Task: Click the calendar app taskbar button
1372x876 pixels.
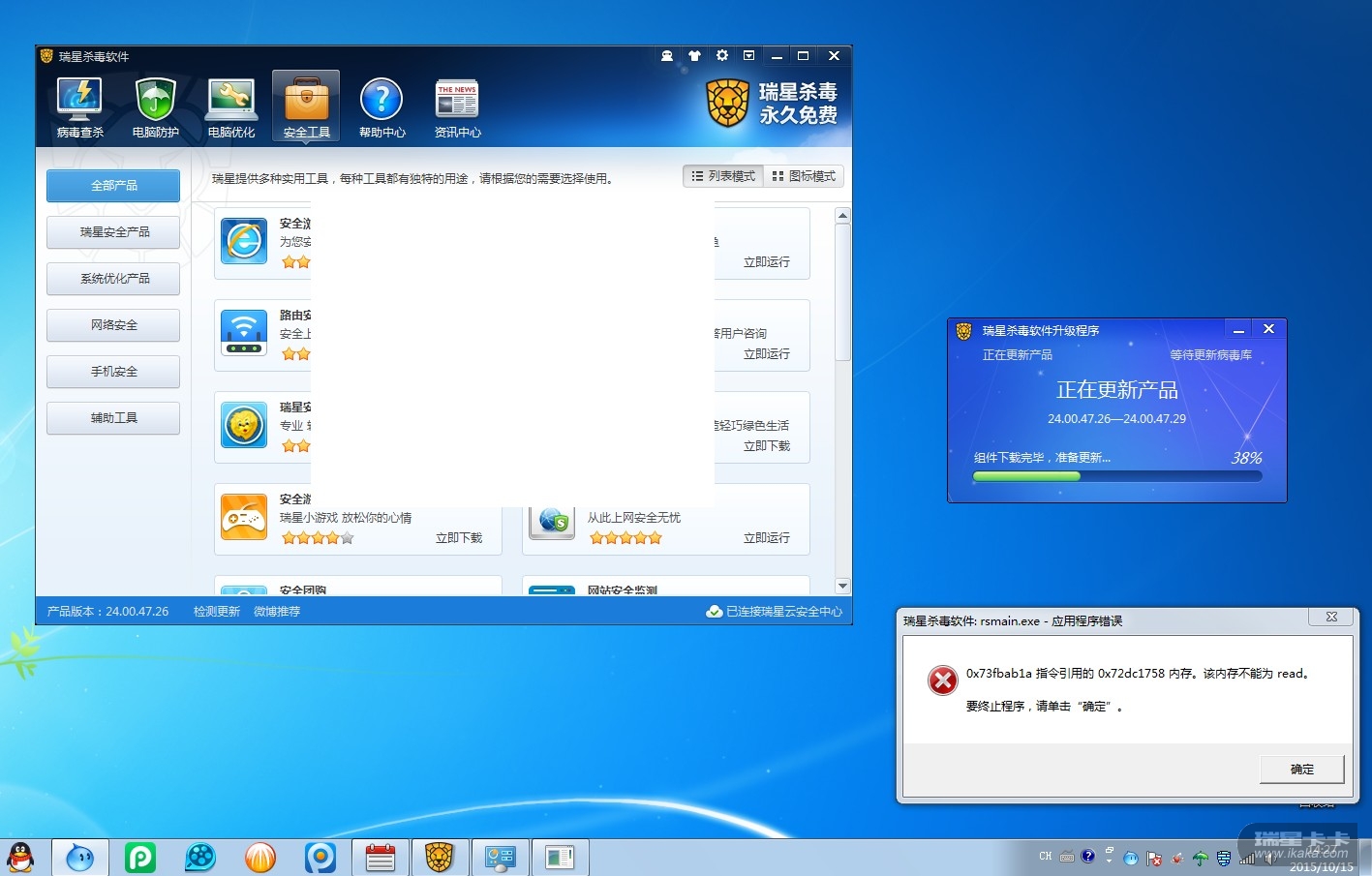Action: (x=381, y=858)
